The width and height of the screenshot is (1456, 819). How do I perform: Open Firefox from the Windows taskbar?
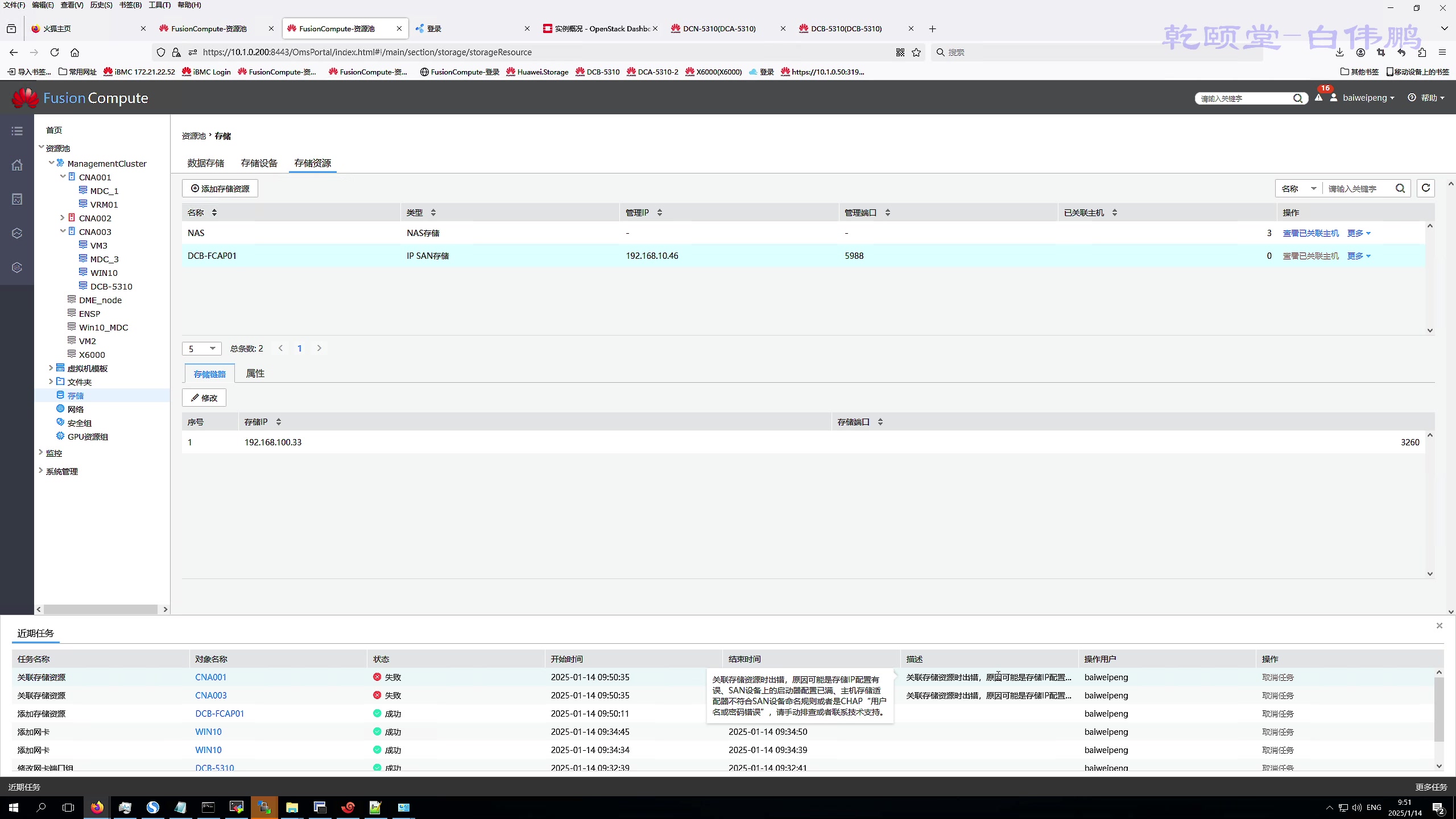click(x=96, y=807)
